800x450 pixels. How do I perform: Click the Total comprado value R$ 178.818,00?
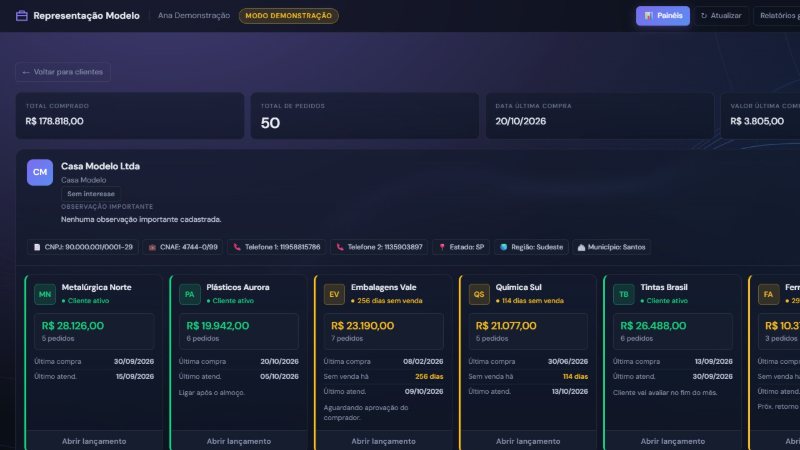pyautogui.click(x=55, y=121)
